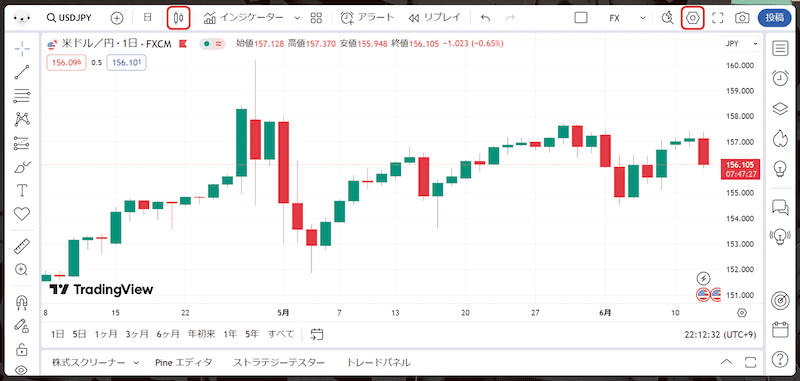
Task: Click the red flag next to FXCM
Action: pos(183,44)
